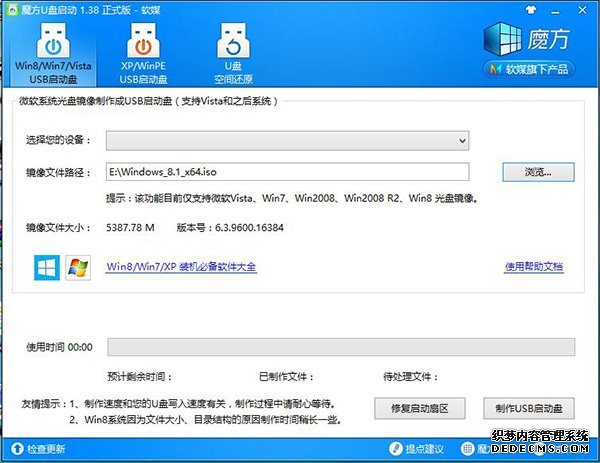Click the 已制作文件 label
600x463 pixels.
pyautogui.click(x=286, y=377)
